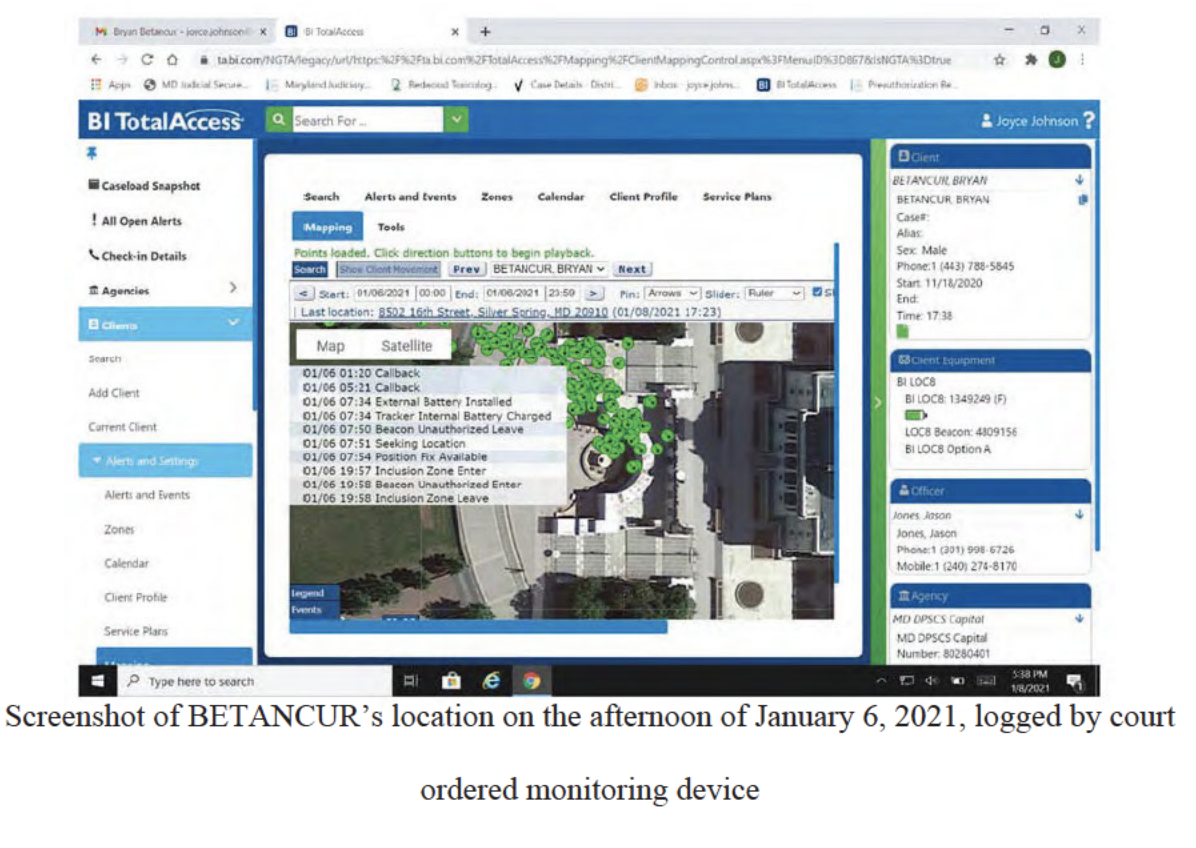Click the green battery icon under BI LOC8
Viewport: 1196px width, 848px height.
tap(915, 416)
